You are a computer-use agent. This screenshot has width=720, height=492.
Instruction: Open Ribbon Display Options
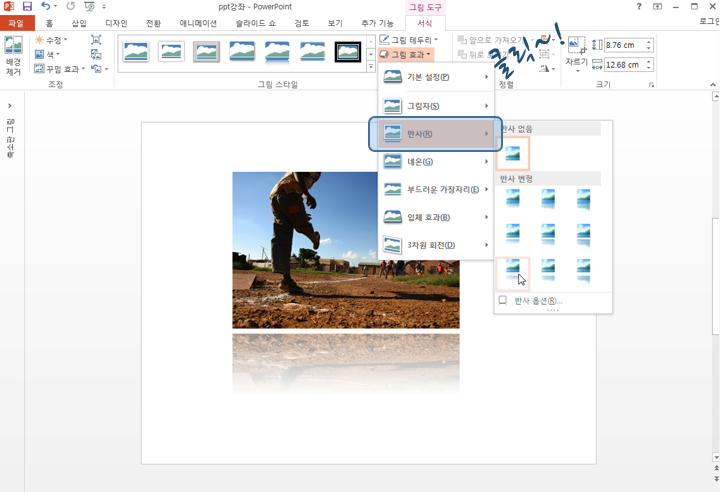coord(658,6)
